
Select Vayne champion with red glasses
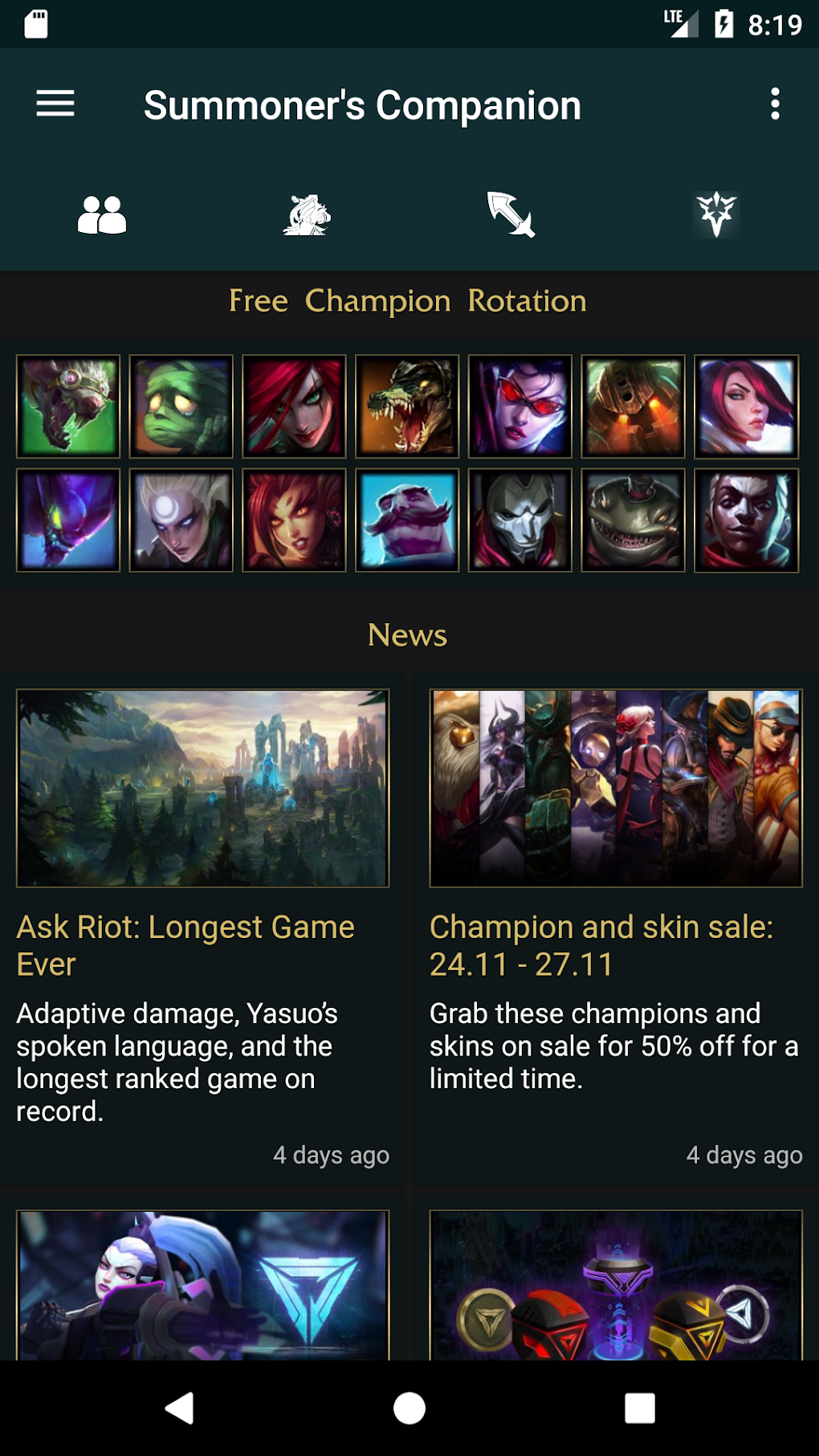click(x=520, y=406)
